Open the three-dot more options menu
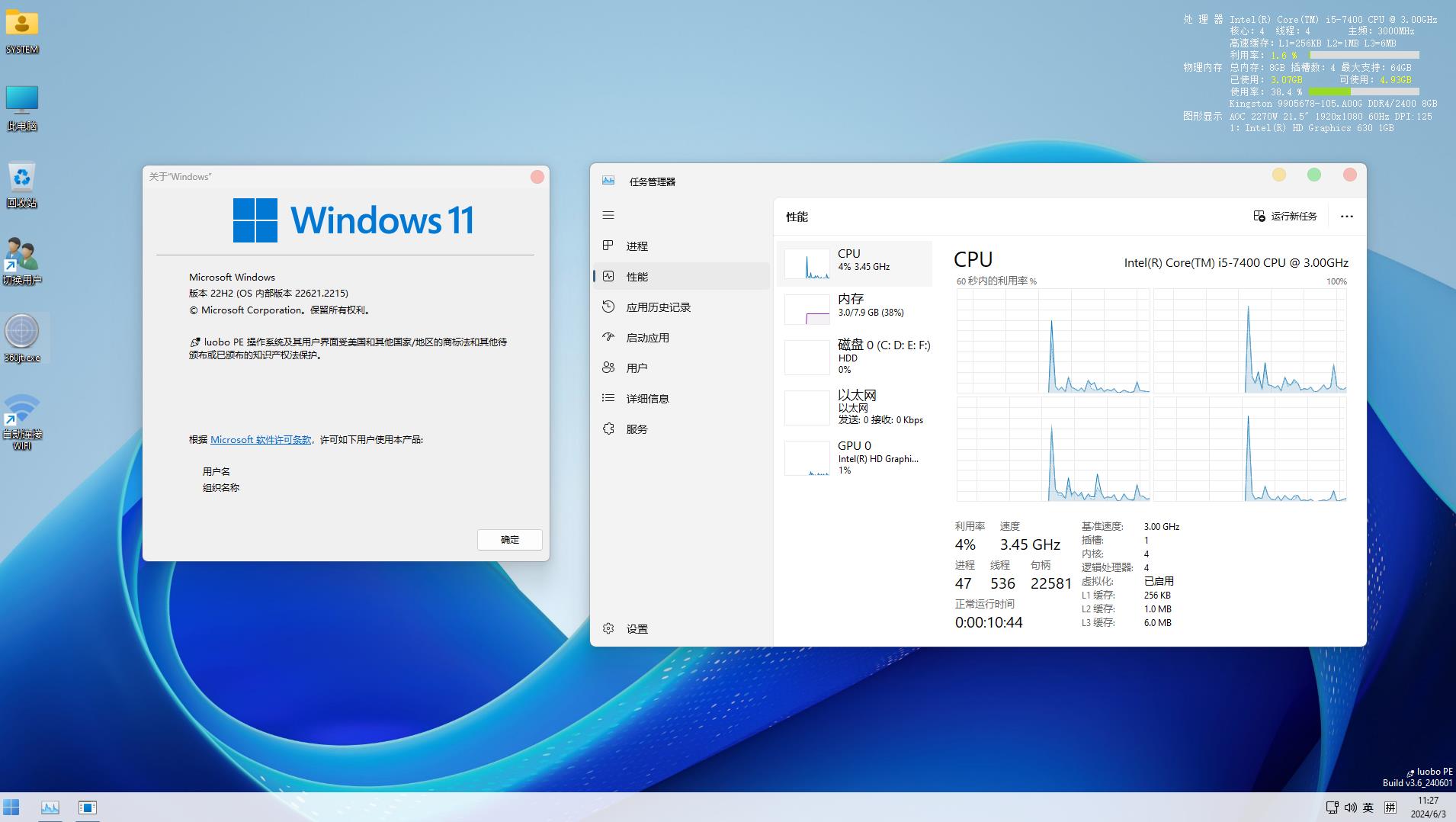Screen dimensions: 1456x822 1347,217
